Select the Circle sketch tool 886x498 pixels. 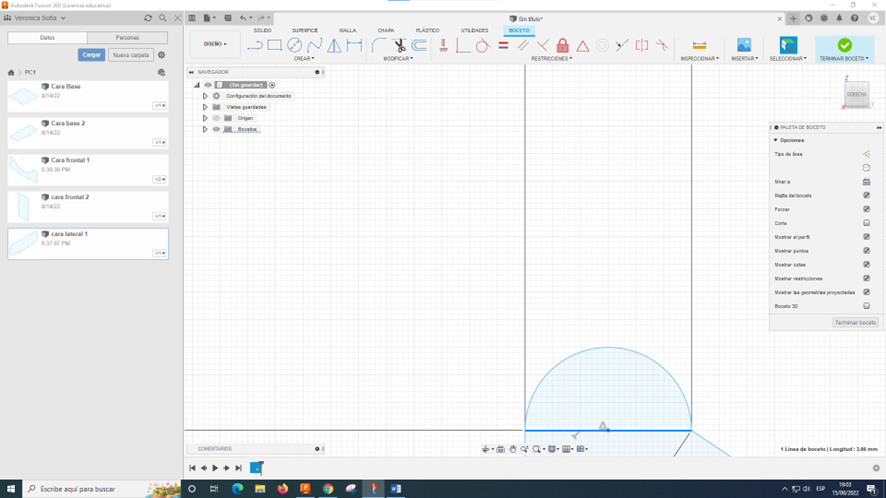(294, 45)
